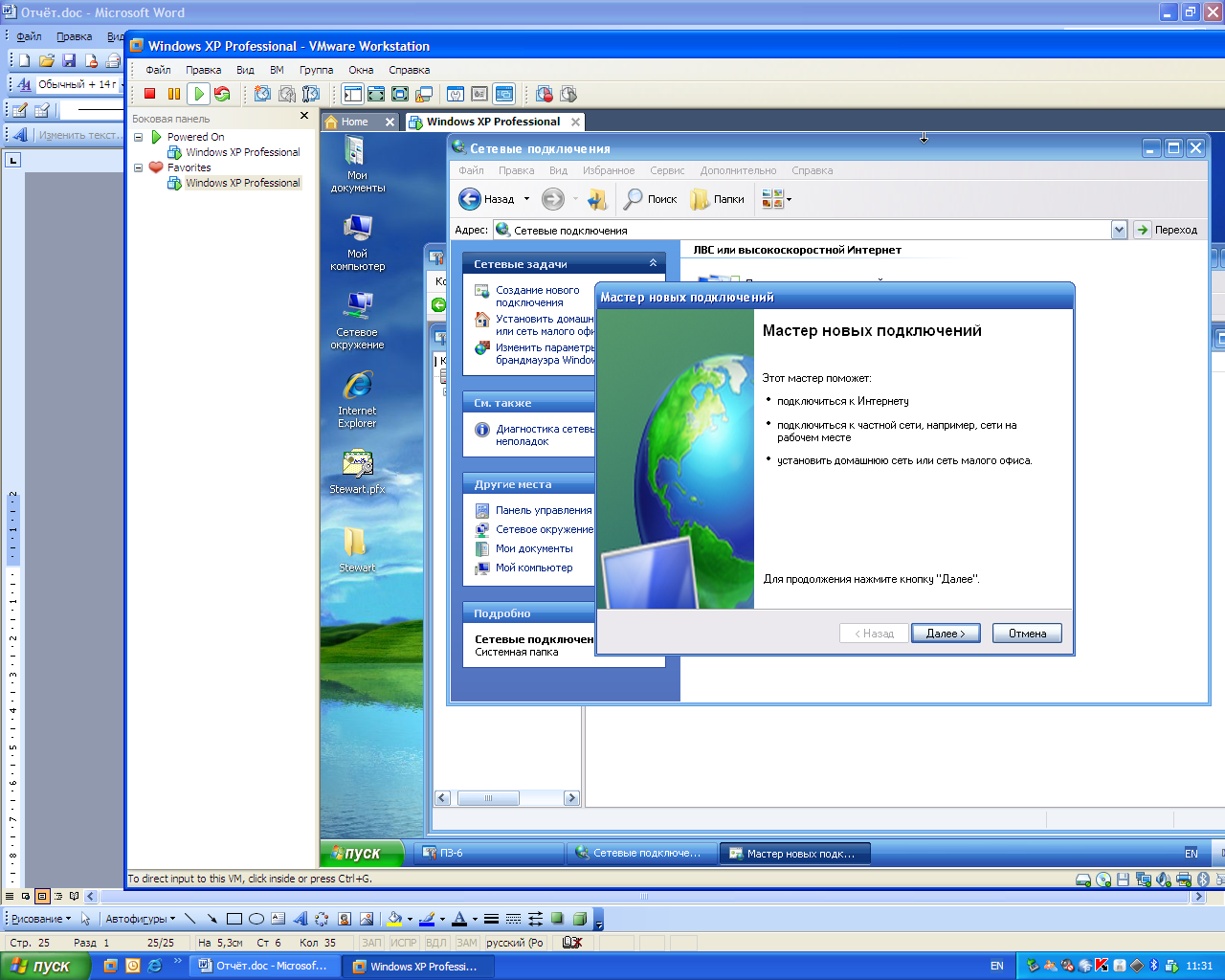Launch Internet Explorer from guest desktop
Image resolution: width=1225 pixels, height=980 pixels.
tap(357, 399)
